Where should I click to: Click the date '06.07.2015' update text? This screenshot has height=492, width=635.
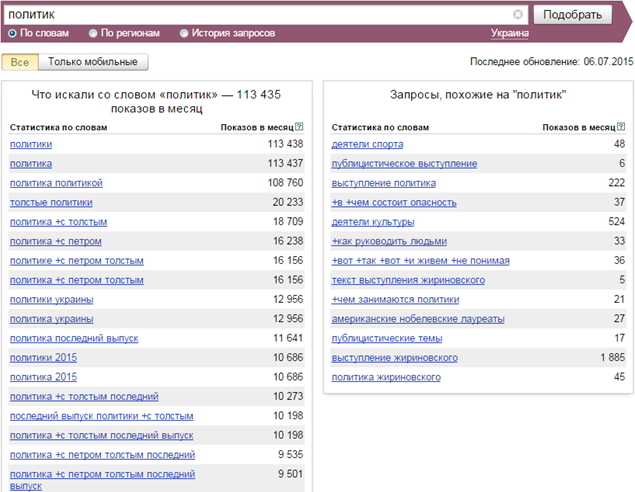(608, 62)
